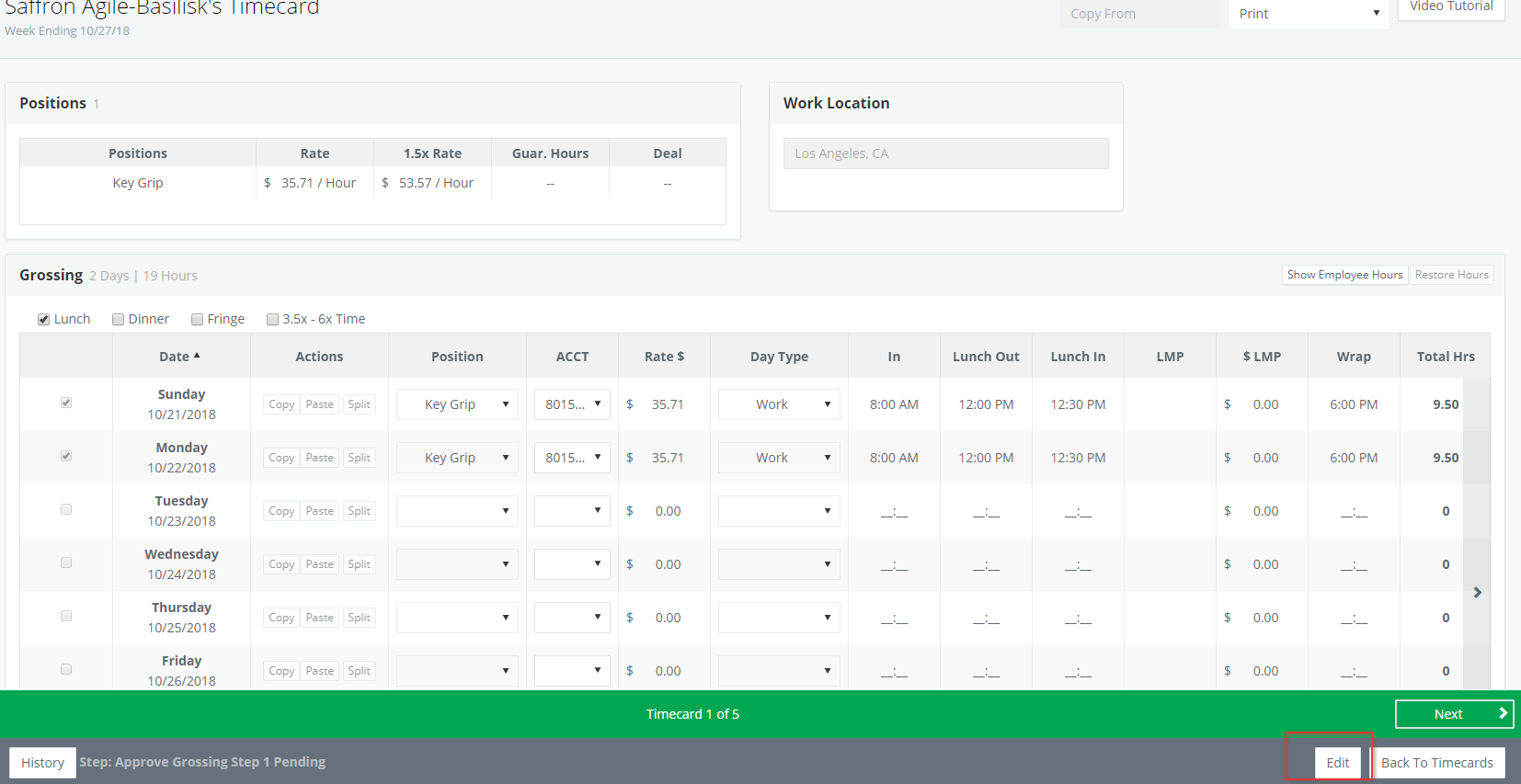Screen dimensions: 1521x784
Task: Enable the Dinner checkbox
Action: (x=118, y=319)
